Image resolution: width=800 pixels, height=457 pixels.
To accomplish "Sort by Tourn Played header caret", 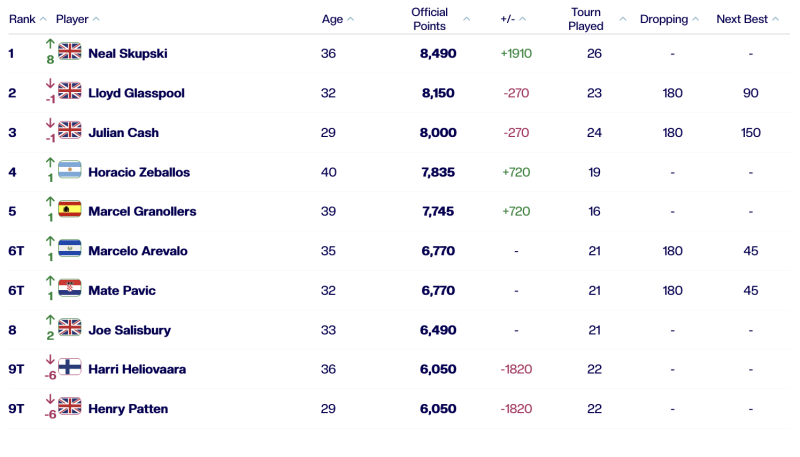I will (623, 19).
